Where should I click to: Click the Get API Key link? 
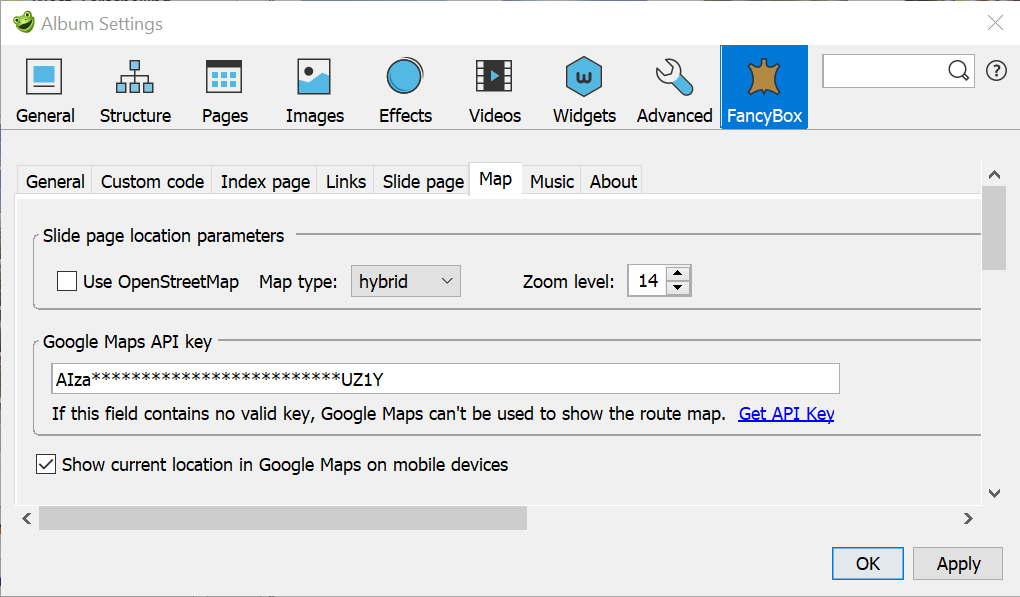[x=786, y=414]
